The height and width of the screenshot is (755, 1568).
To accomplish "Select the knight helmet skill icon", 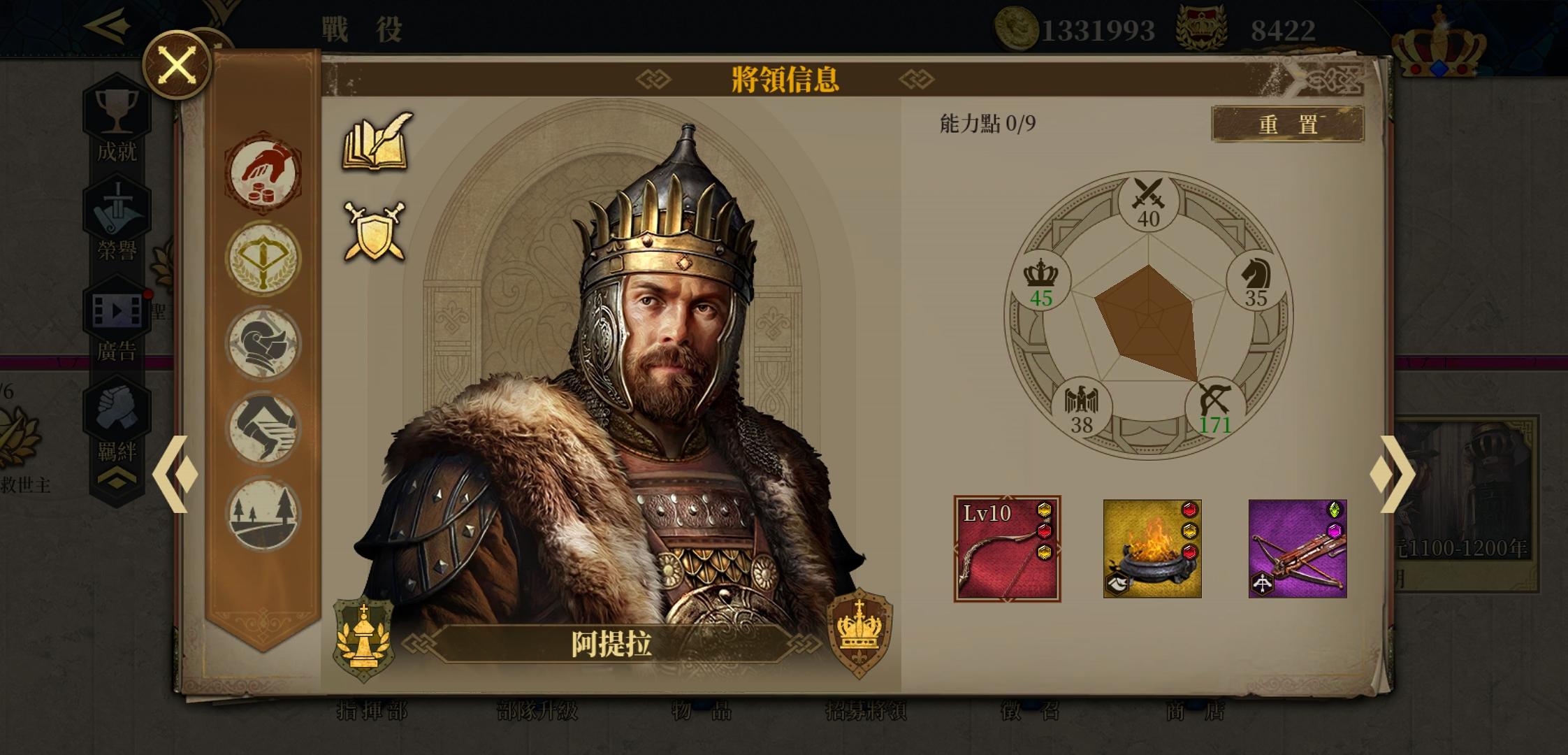I will coord(263,343).
